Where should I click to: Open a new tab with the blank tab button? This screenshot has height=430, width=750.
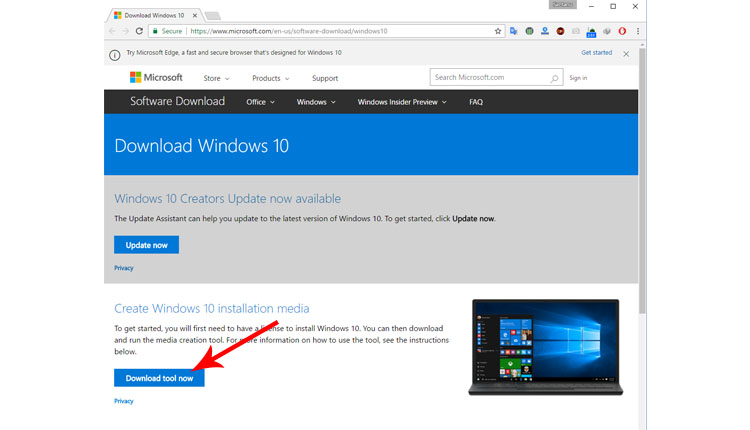pos(213,16)
